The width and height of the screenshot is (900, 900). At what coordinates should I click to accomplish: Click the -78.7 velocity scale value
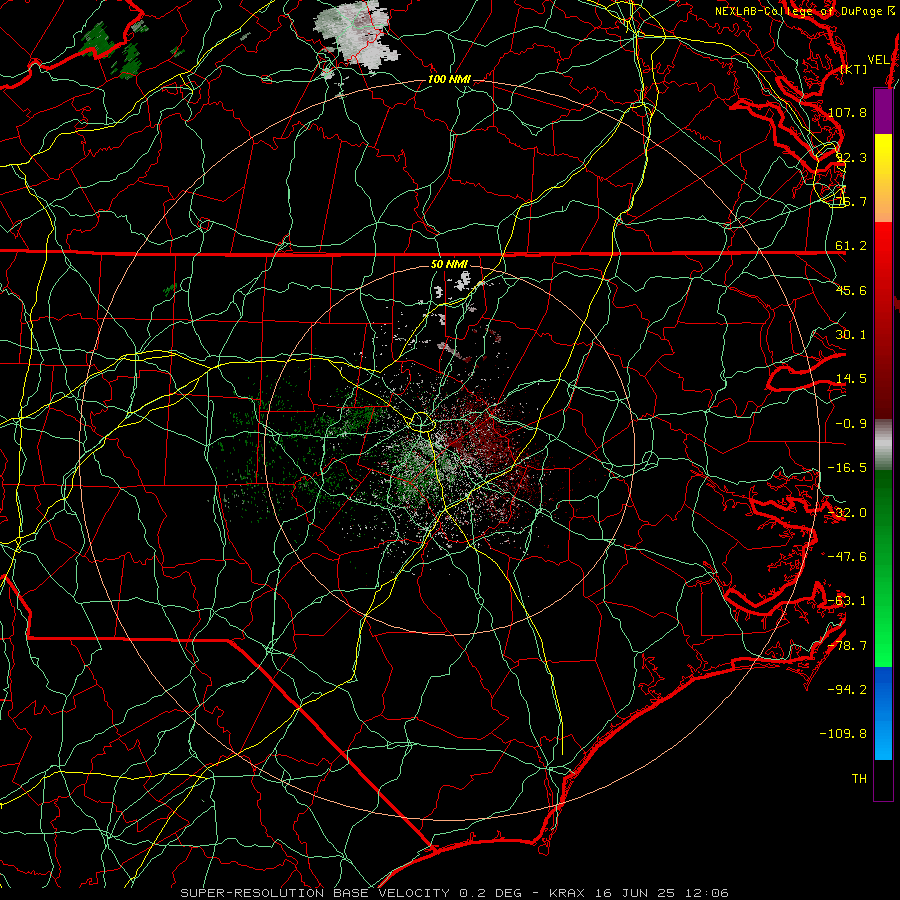tap(847, 646)
